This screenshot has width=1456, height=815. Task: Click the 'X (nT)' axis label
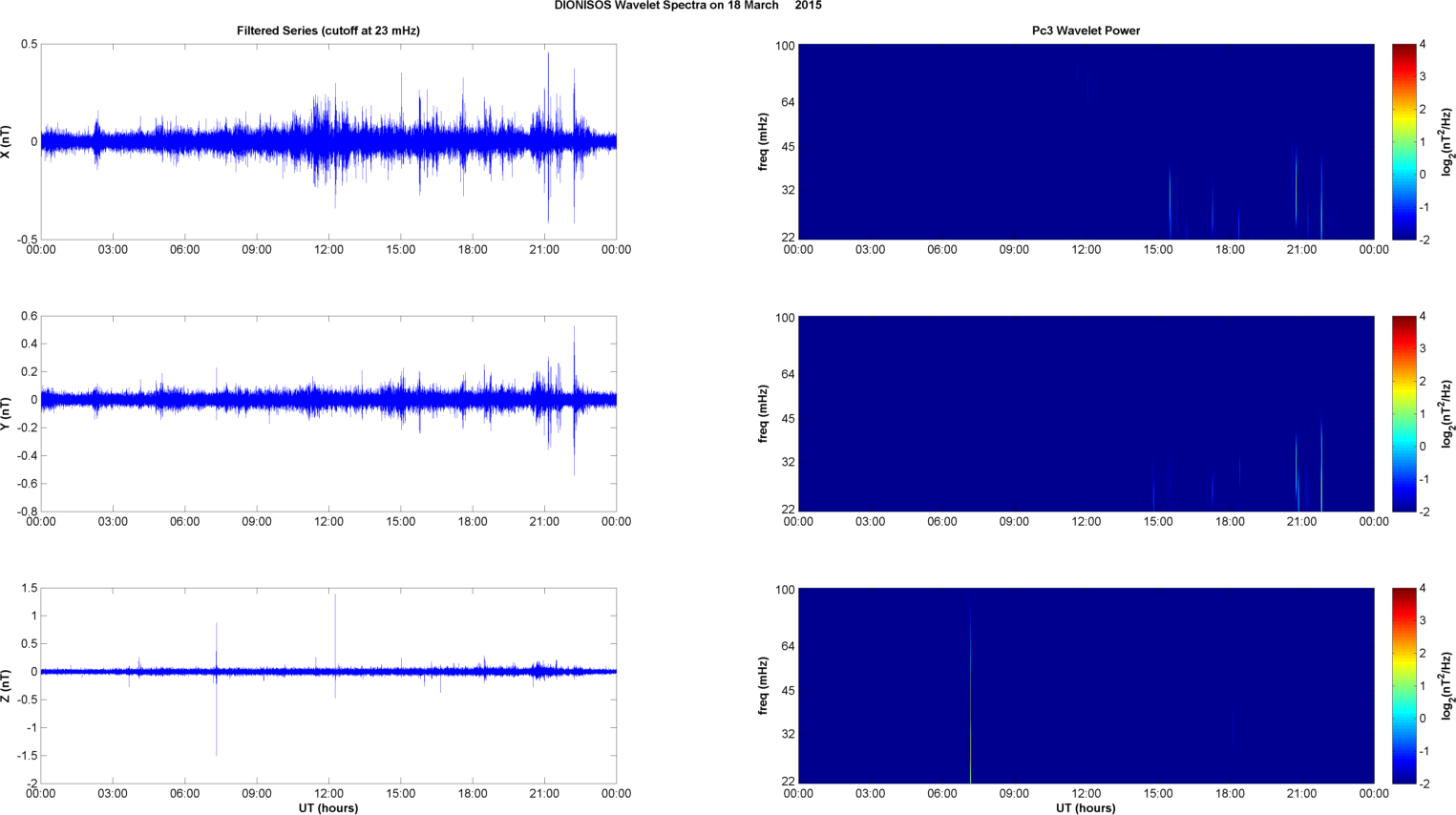pos(7,141)
